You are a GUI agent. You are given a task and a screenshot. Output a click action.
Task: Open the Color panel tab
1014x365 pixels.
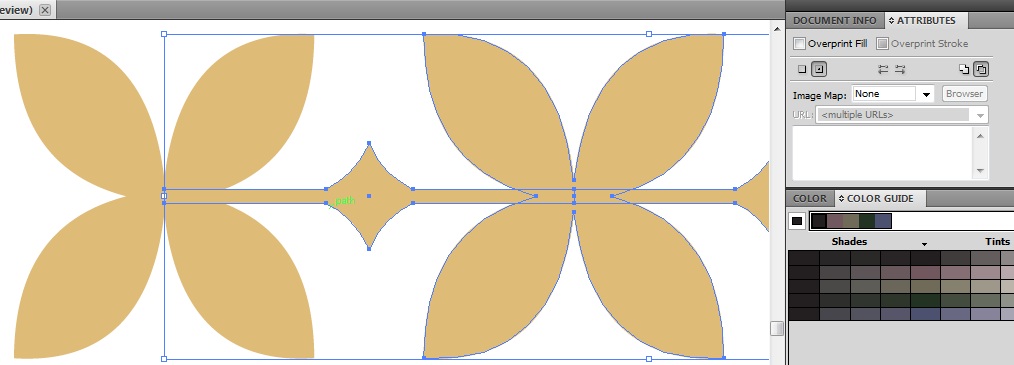(810, 199)
